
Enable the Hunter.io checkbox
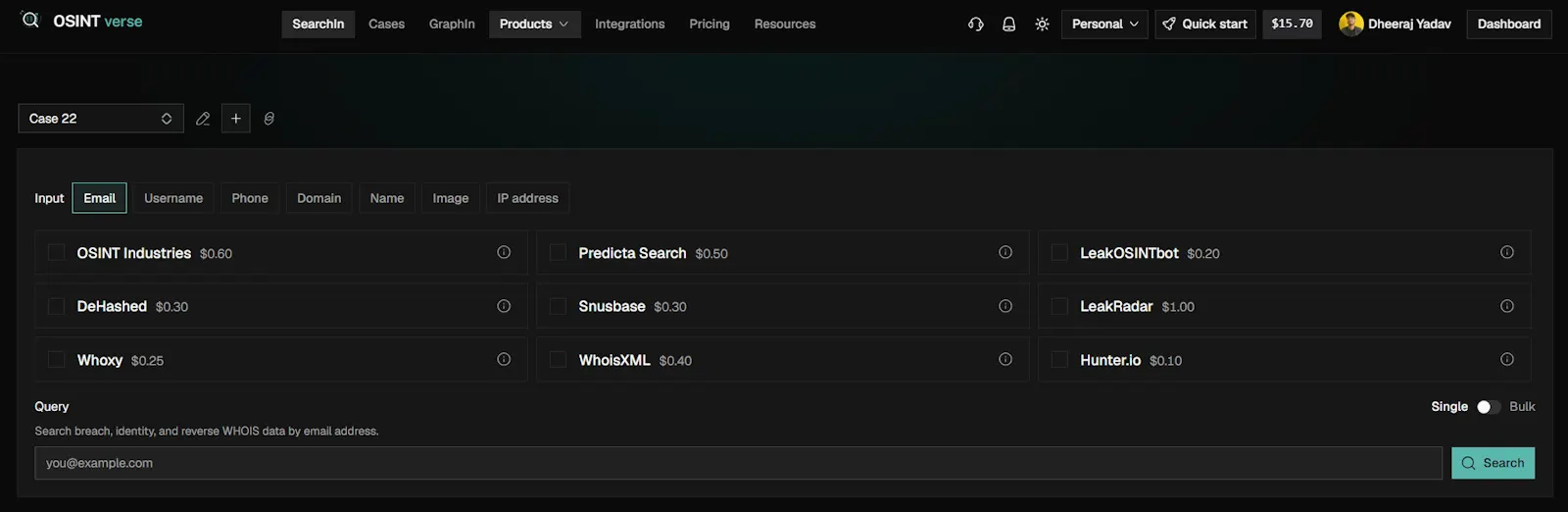[x=1059, y=360]
